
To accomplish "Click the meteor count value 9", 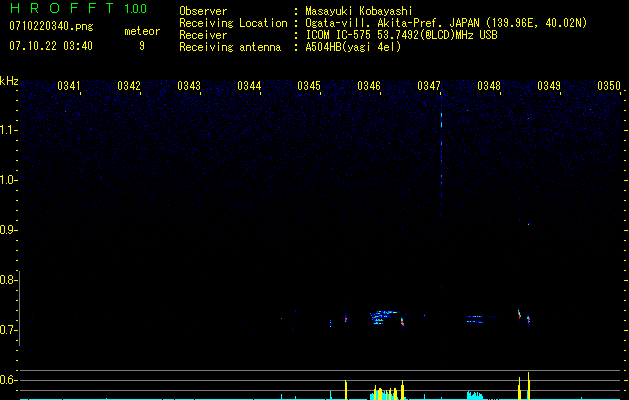I will pos(142,46).
